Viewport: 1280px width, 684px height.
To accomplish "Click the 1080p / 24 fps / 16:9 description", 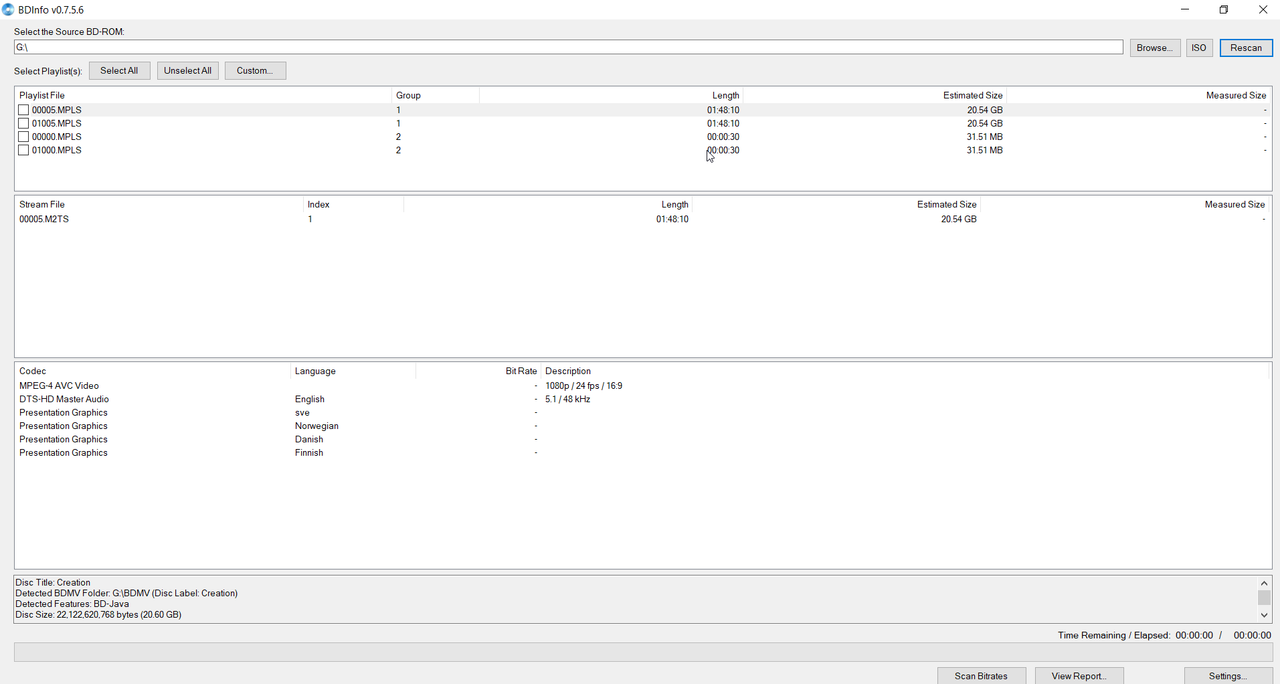I will click(583, 386).
